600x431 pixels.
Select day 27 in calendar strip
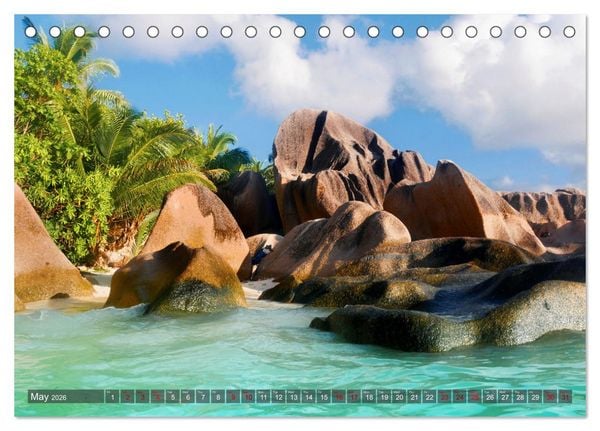pos(505,397)
